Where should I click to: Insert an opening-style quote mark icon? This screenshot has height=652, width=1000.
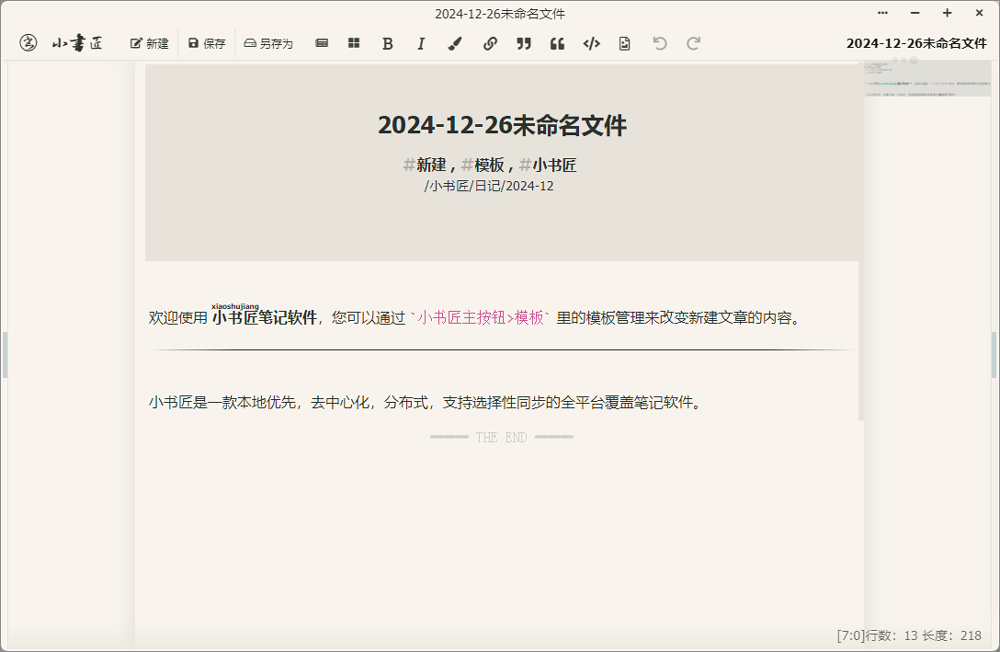click(x=557, y=43)
